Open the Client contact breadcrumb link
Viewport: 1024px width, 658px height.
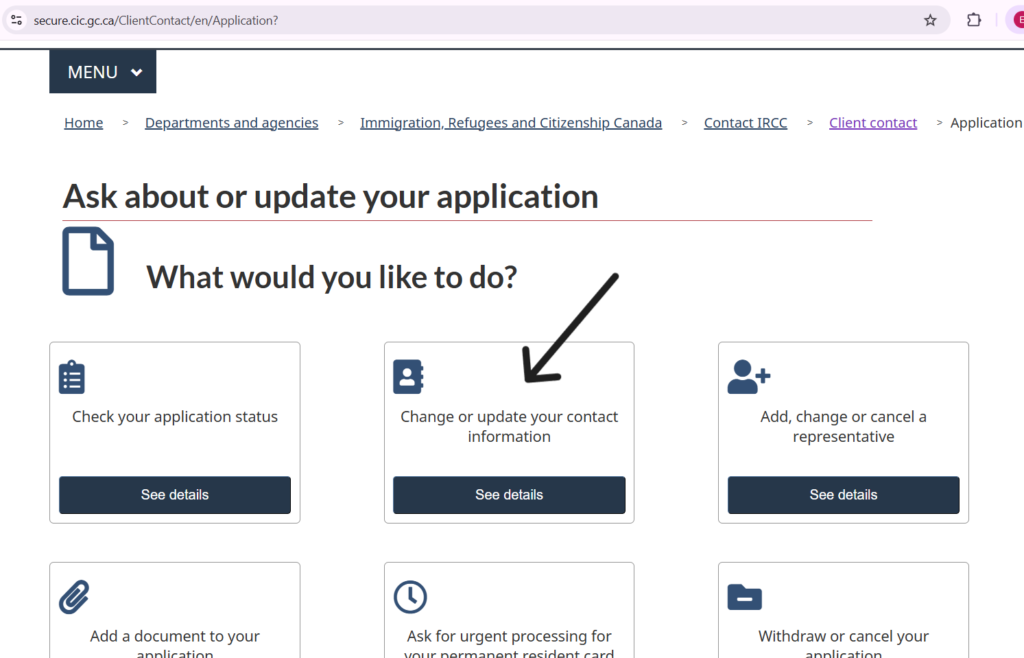pyautogui.click(x=872, y=123)
